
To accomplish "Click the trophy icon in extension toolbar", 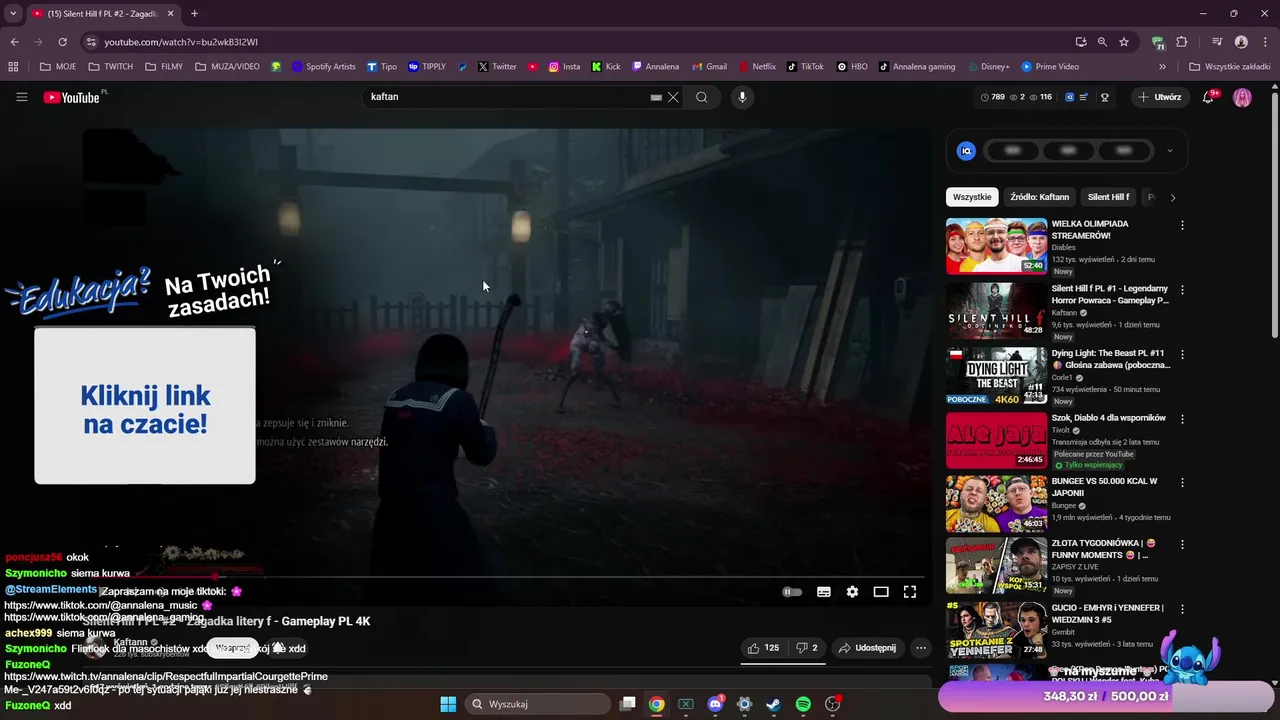I will pos(1105,97).
